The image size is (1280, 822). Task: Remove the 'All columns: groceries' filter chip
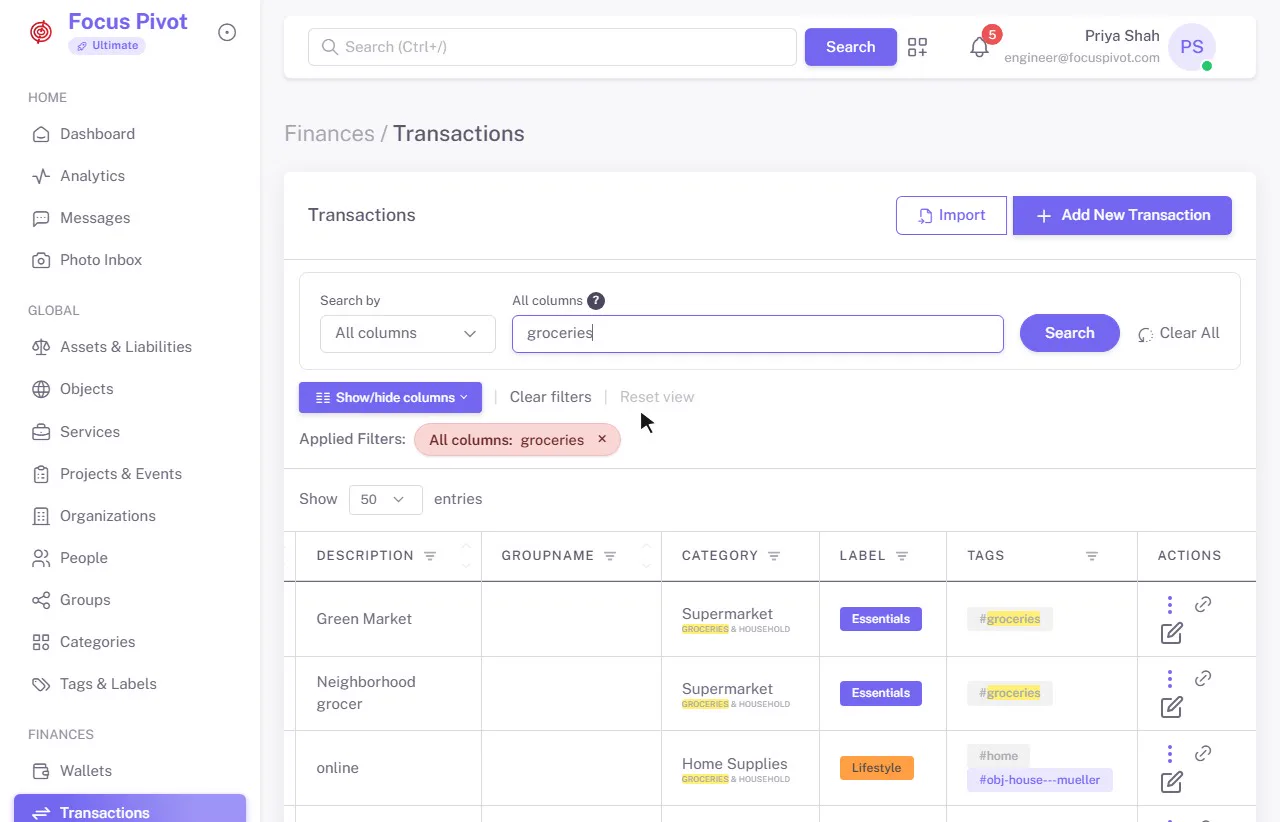click(602, 439)
